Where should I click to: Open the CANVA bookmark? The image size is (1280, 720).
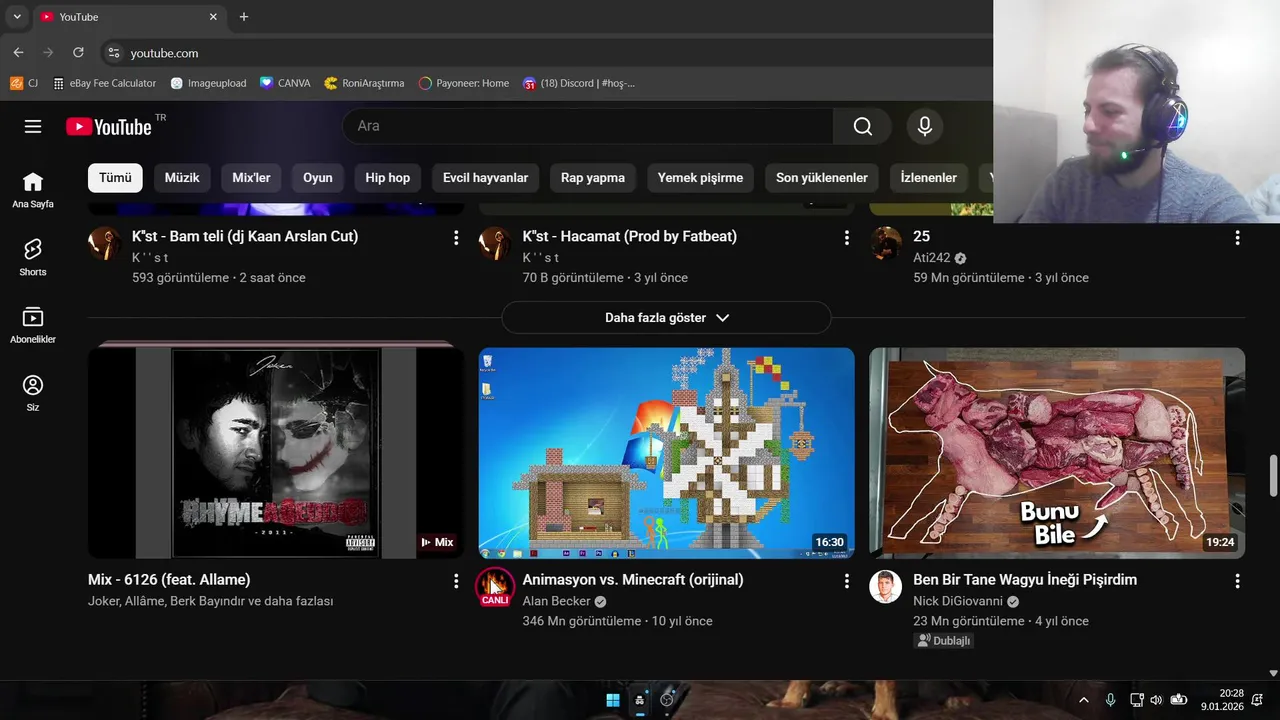(x=285, y=83)
